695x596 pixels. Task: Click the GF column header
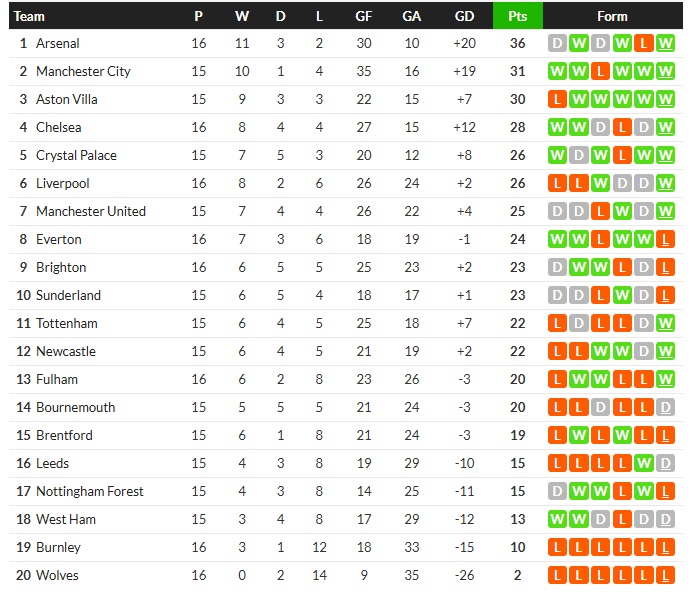click(364, 16)
